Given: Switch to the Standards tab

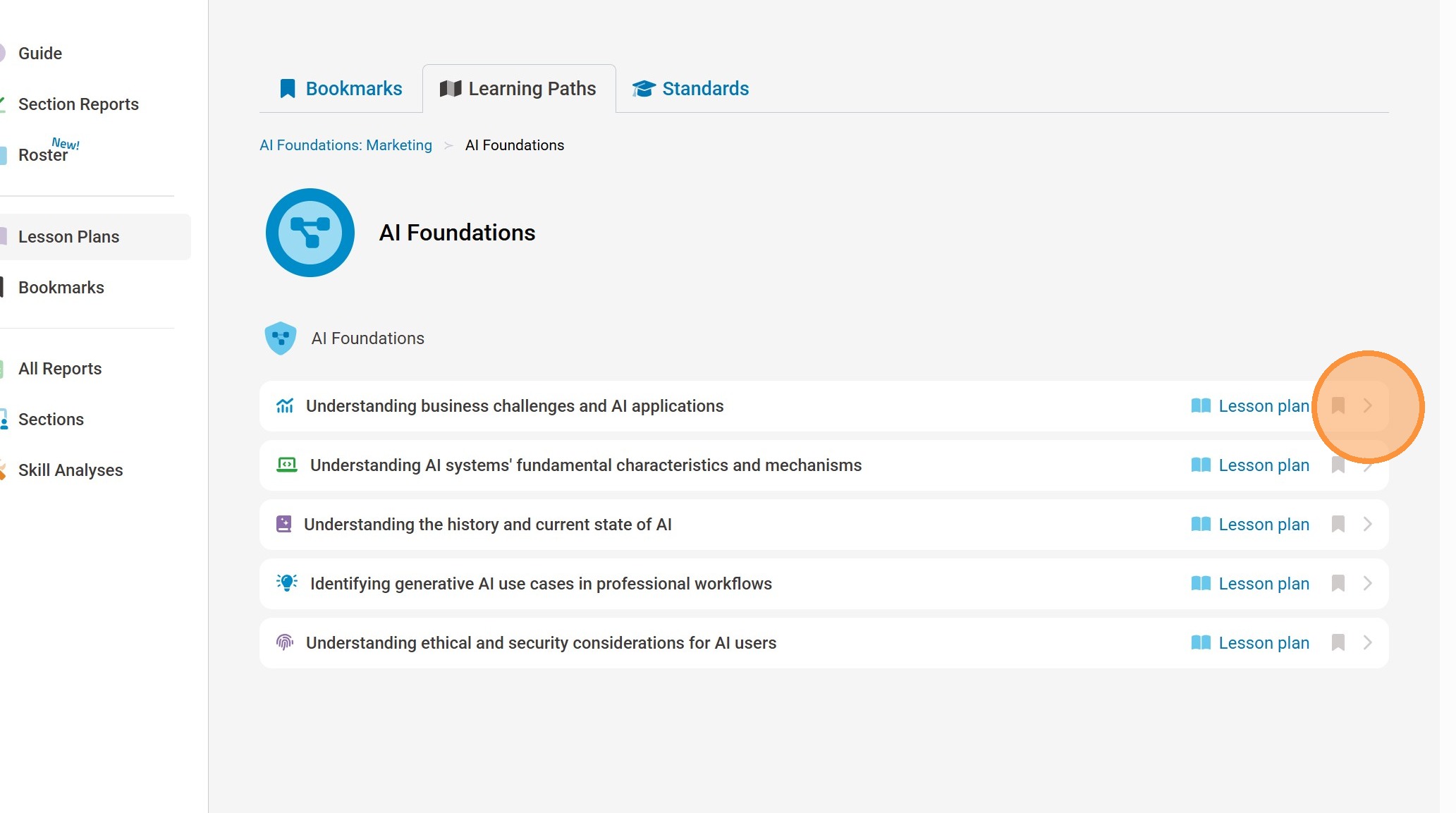Looking at the screenshot, I should point(690,89).
